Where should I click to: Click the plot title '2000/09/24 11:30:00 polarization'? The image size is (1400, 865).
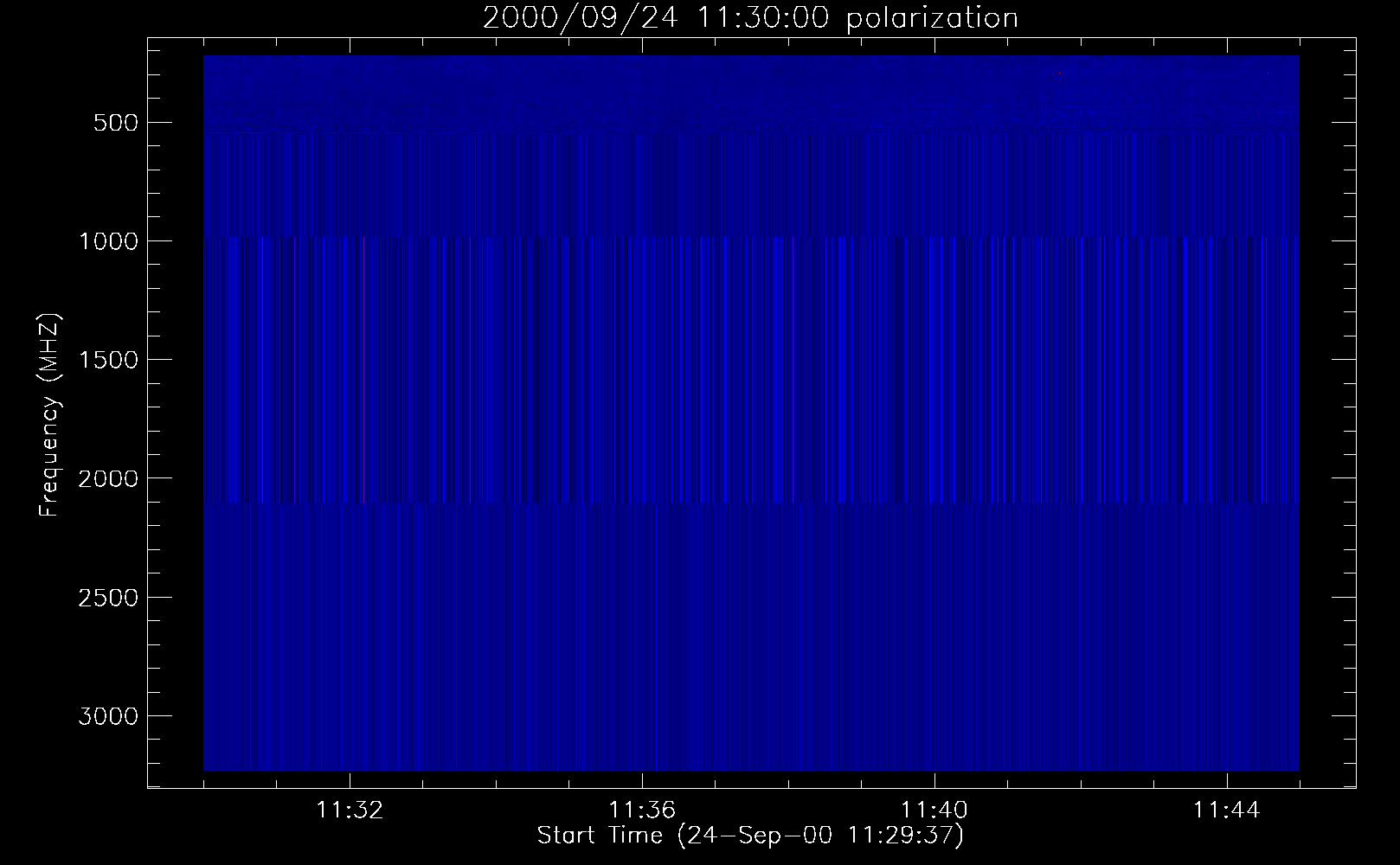coord(750,18)
